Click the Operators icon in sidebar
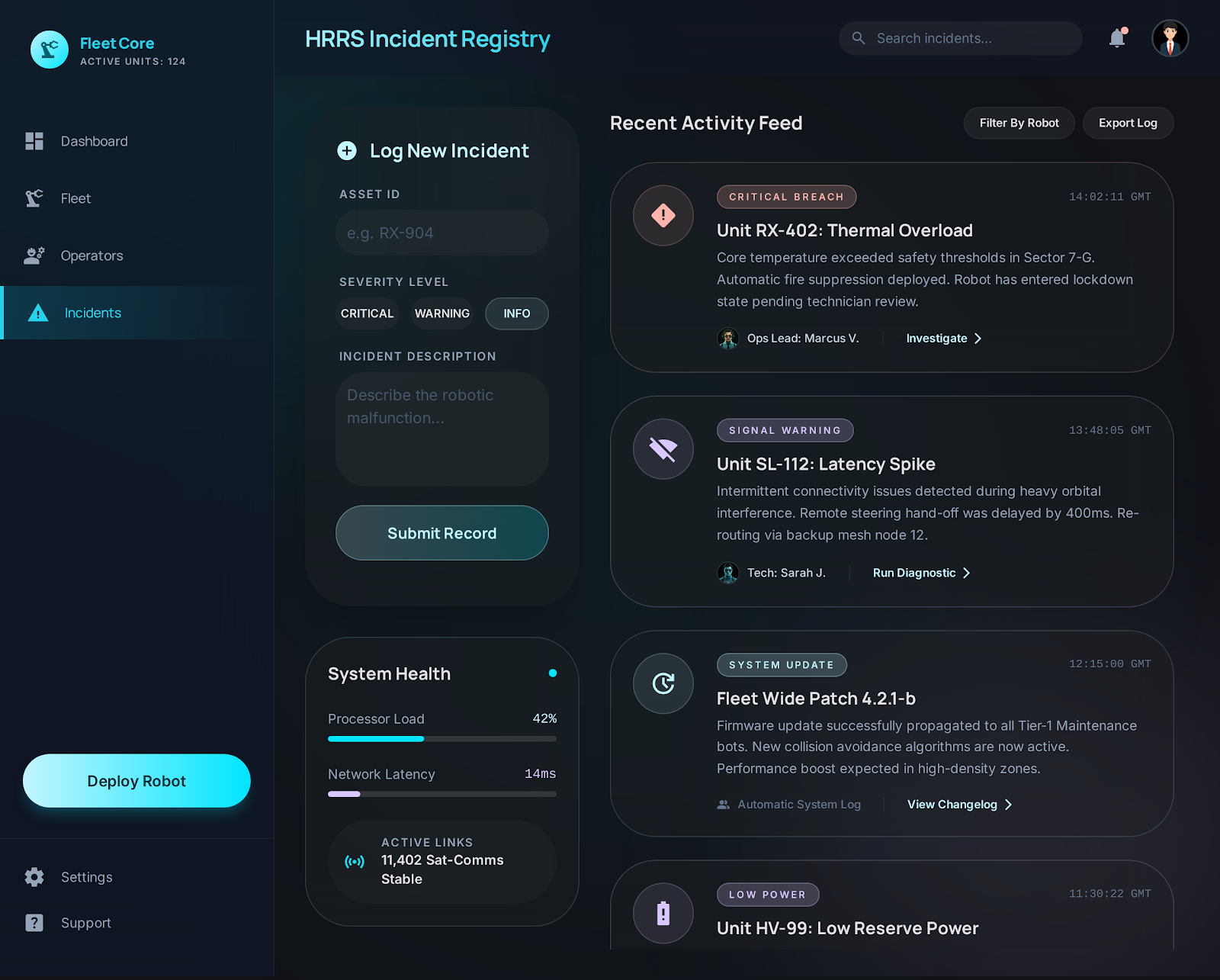The image size is (1220, 980). [x=34, y=255]
